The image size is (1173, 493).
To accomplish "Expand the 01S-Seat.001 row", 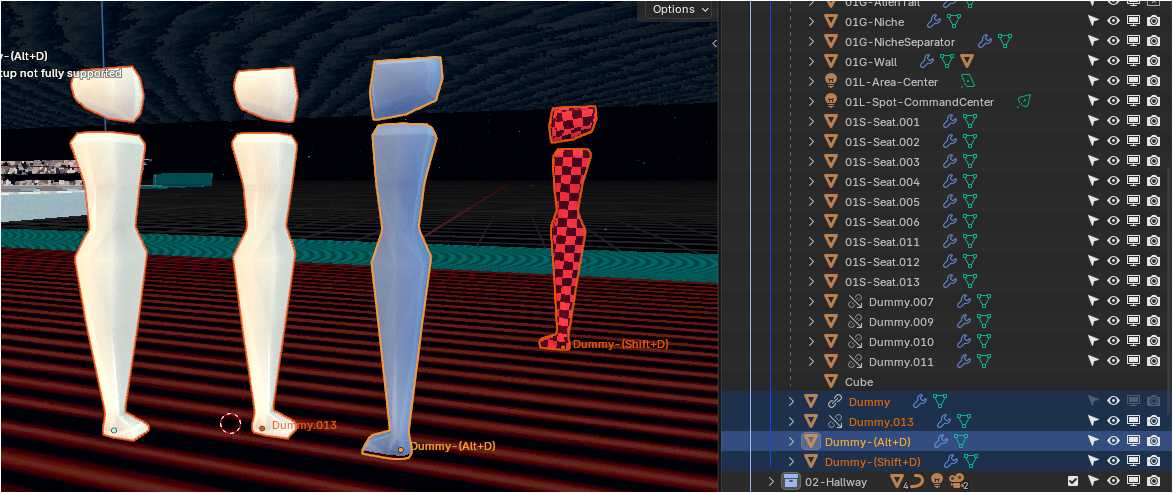I will (811, 121).
